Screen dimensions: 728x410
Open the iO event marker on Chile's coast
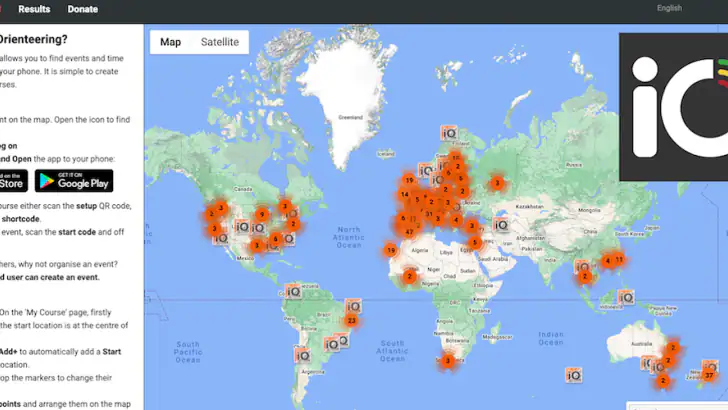(x=302, y=356)
